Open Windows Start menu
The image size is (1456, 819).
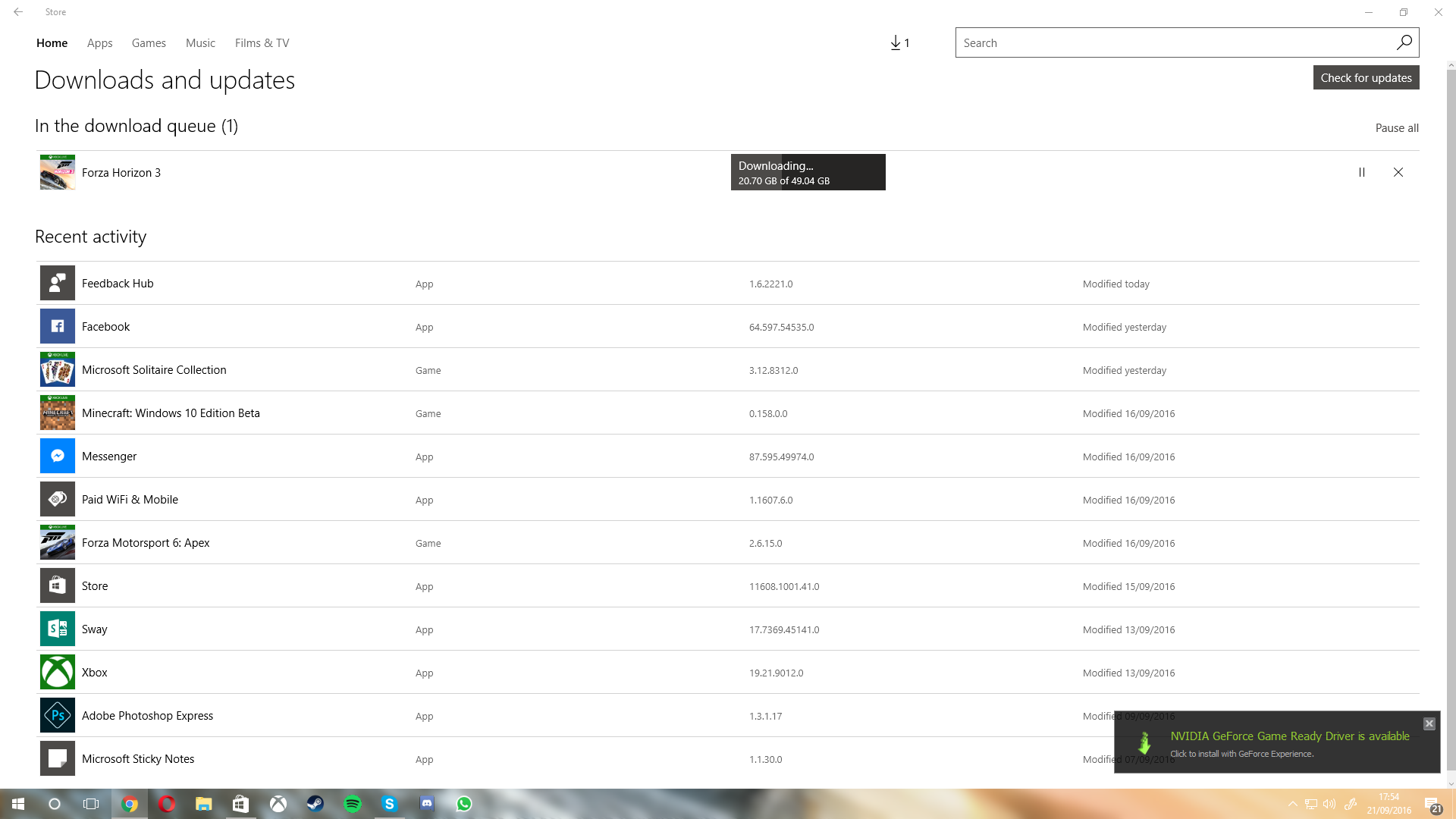coord(18,804)
